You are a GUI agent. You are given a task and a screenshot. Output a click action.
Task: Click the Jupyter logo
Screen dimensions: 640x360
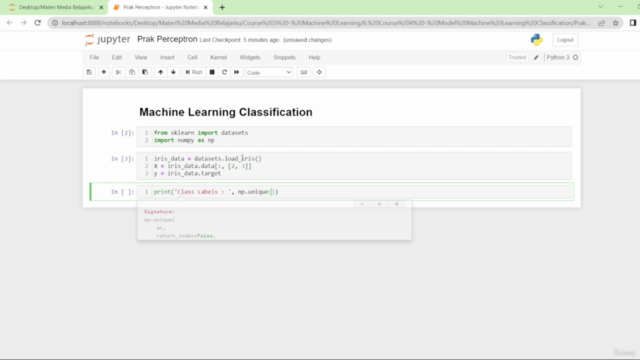coord(107,40)
